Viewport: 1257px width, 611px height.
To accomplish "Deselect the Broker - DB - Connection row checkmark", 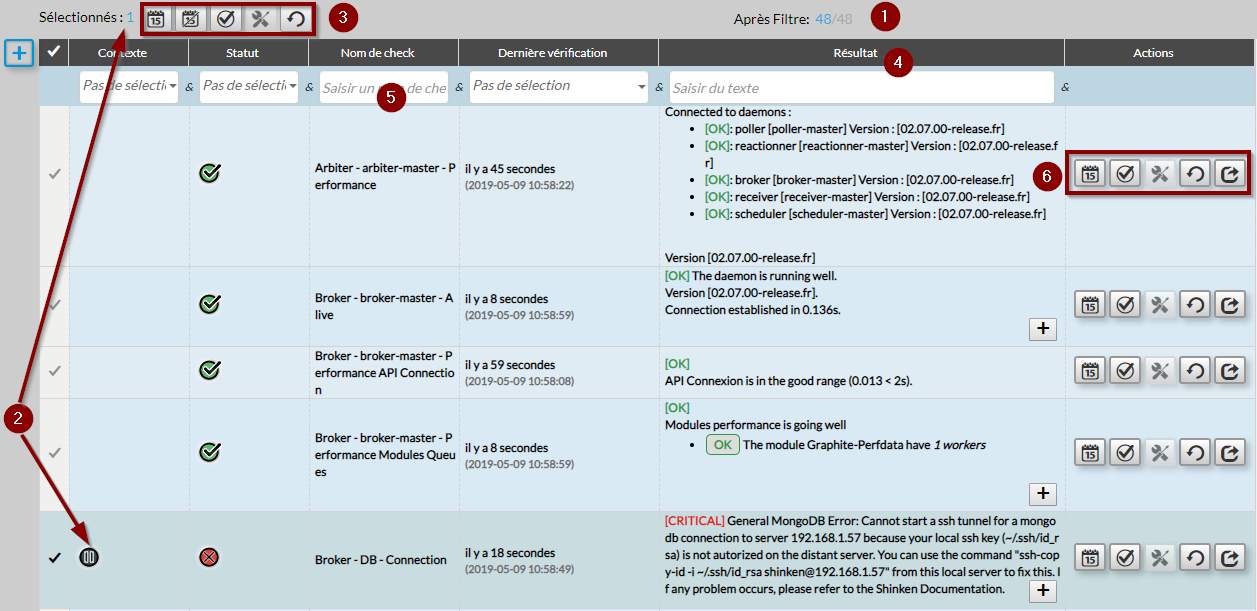I will pyautogui.click(x=54, y=558).
